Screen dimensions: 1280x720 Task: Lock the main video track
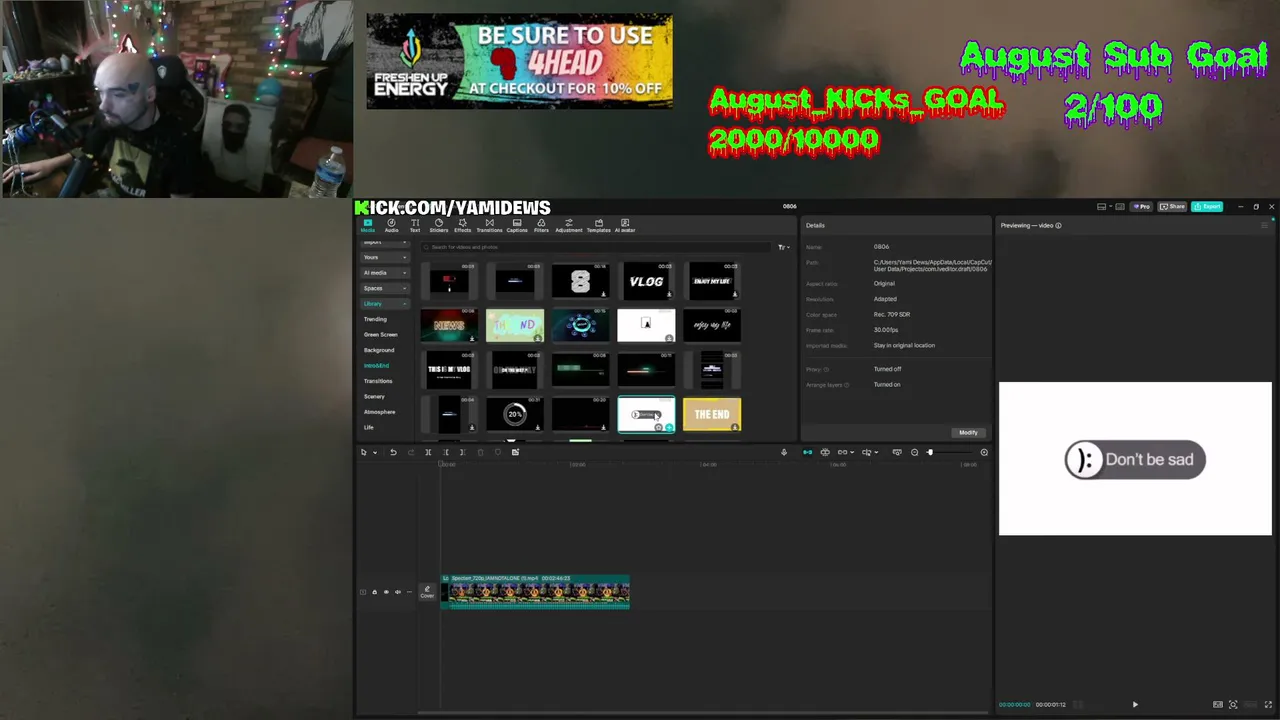point(374,592)
